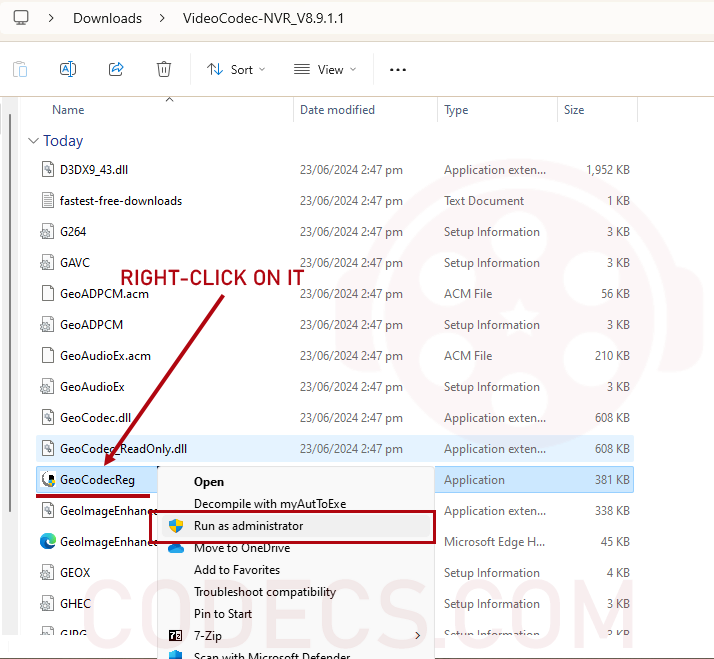Viewport: 714px width, 659px height.
Task: Click the D3DX9_43.dll file icon
Action: pyautogui.click(x=47, y=169)
